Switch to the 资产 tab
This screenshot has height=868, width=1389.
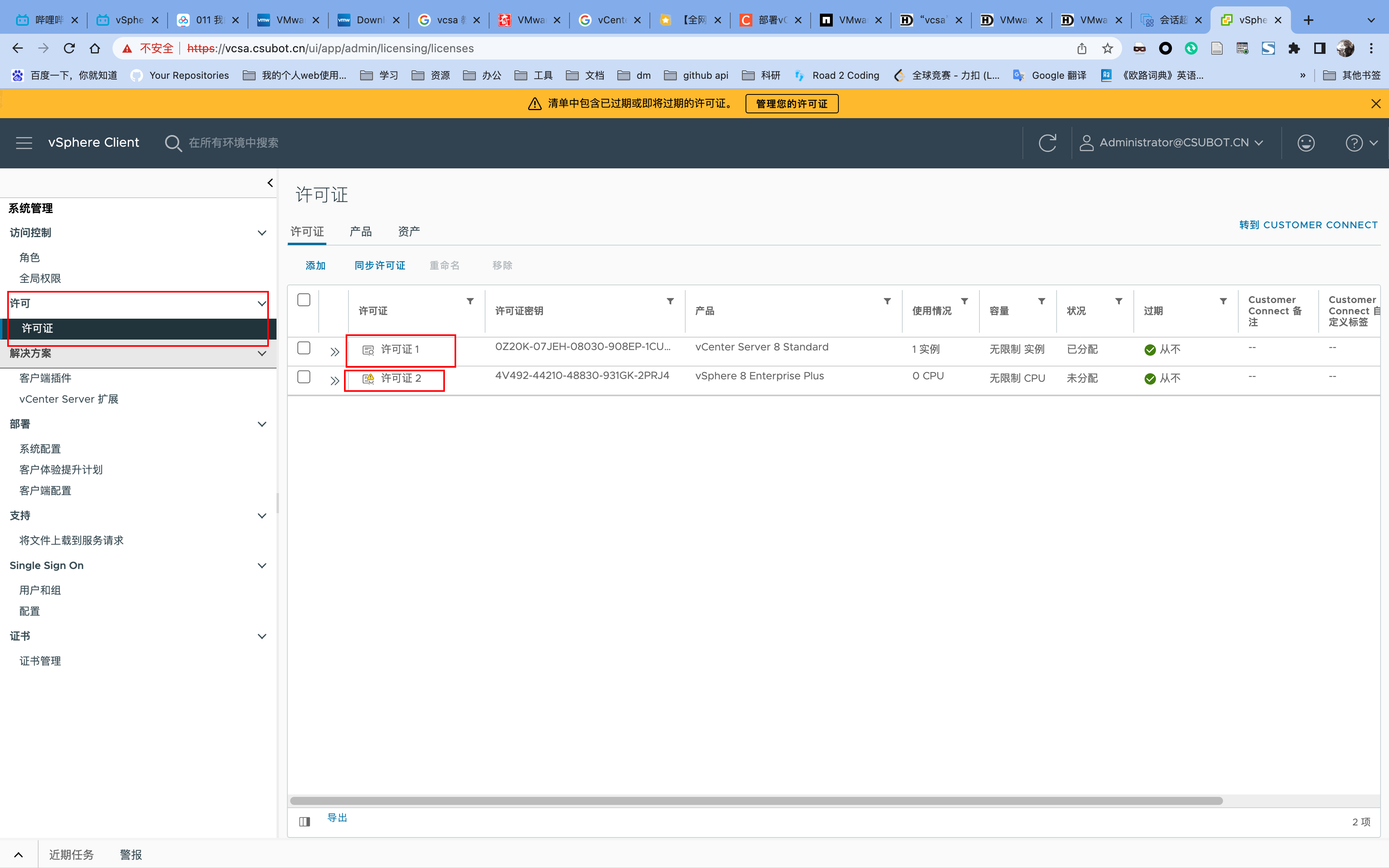[409, 231]
